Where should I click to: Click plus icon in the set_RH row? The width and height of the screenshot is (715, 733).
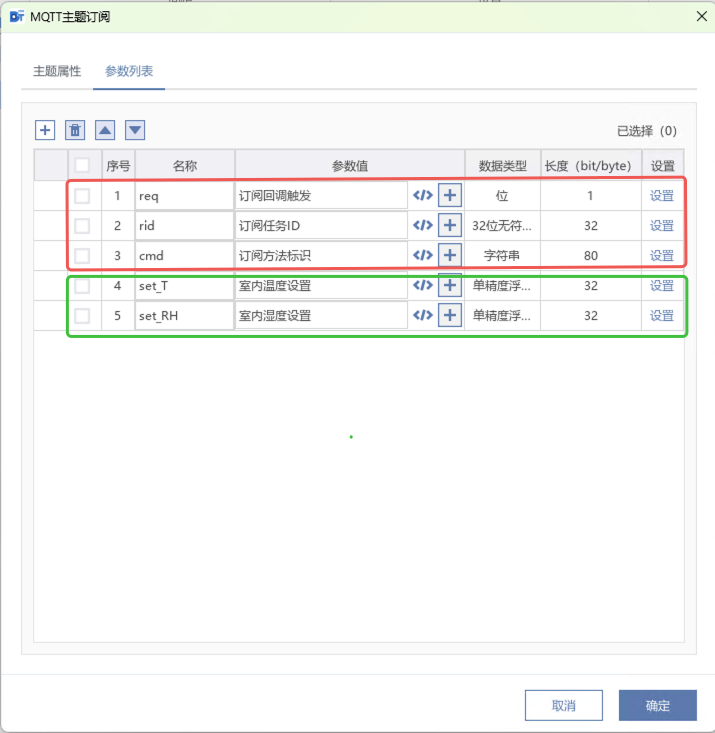(x=450, y=315)
